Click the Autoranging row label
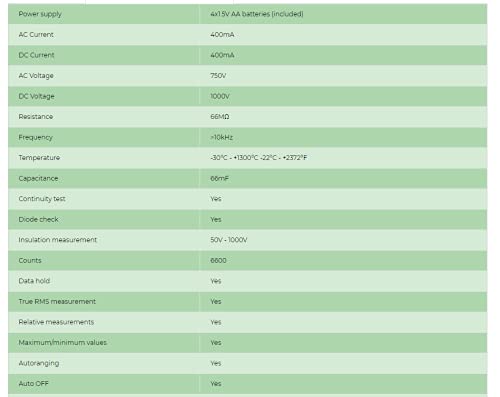Image resolution: width=500 pixels, height=397 pixels. coord(39,363)
